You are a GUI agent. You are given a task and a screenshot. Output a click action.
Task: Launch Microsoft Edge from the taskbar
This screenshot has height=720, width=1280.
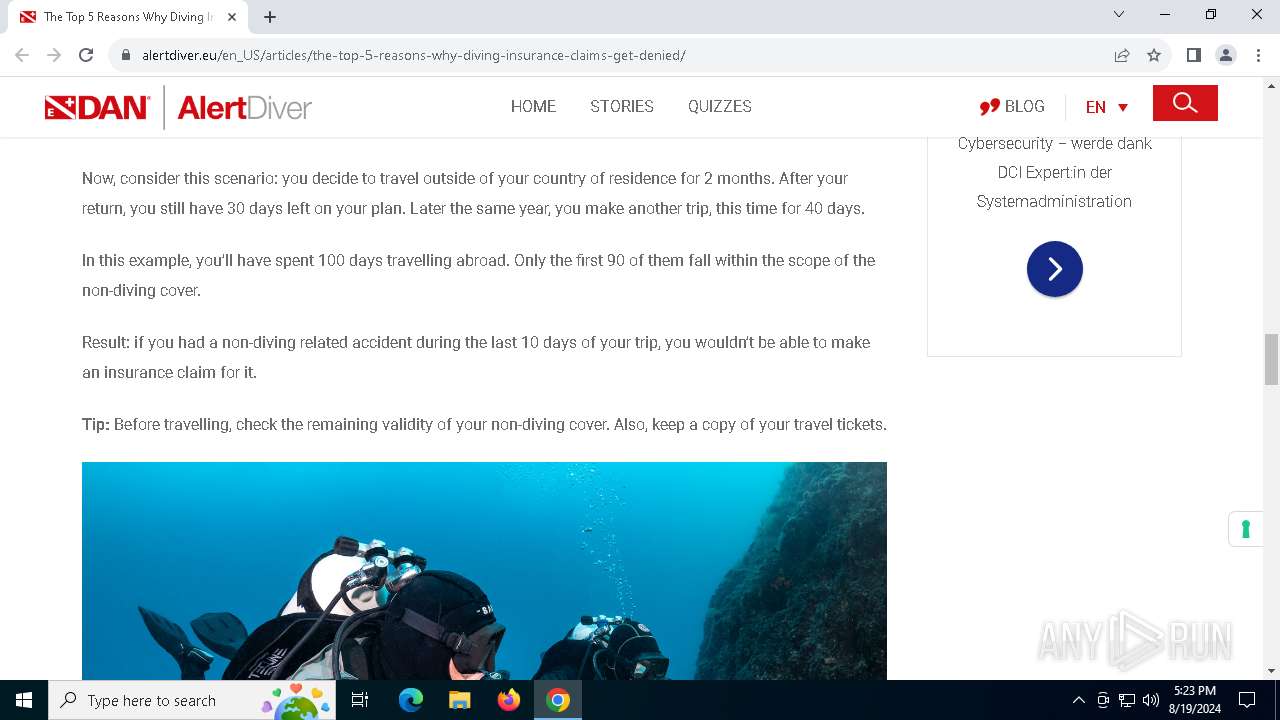[411, 700]
